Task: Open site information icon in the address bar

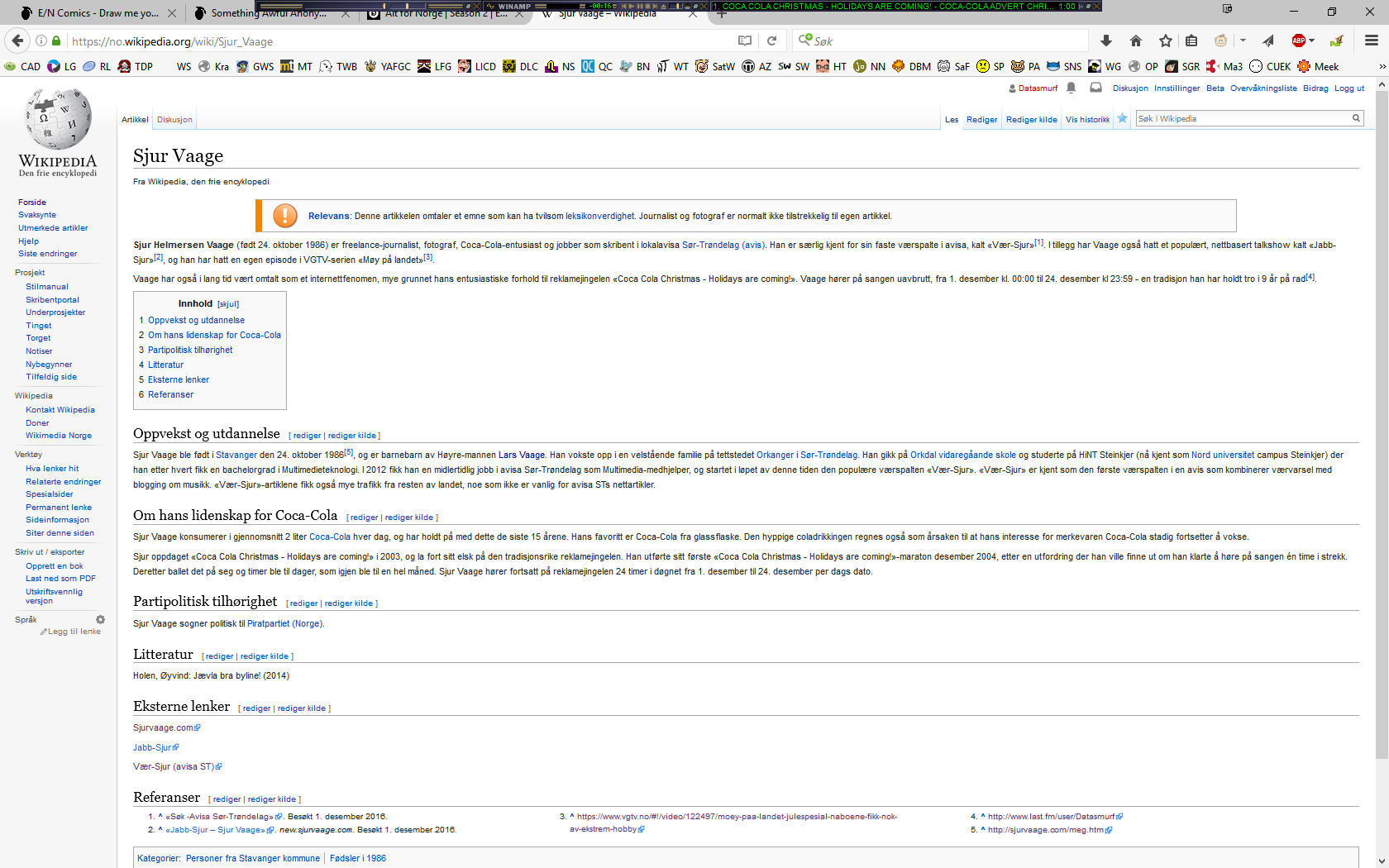Action: click(41, 41)
